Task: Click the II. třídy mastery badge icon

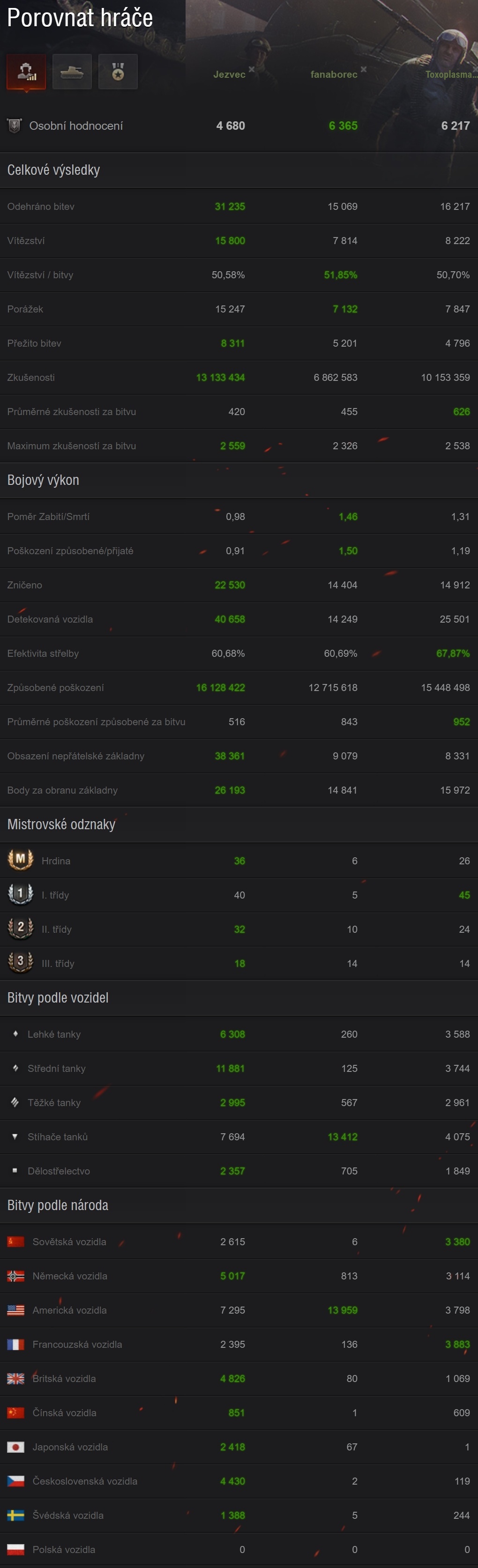Action: 20,928
